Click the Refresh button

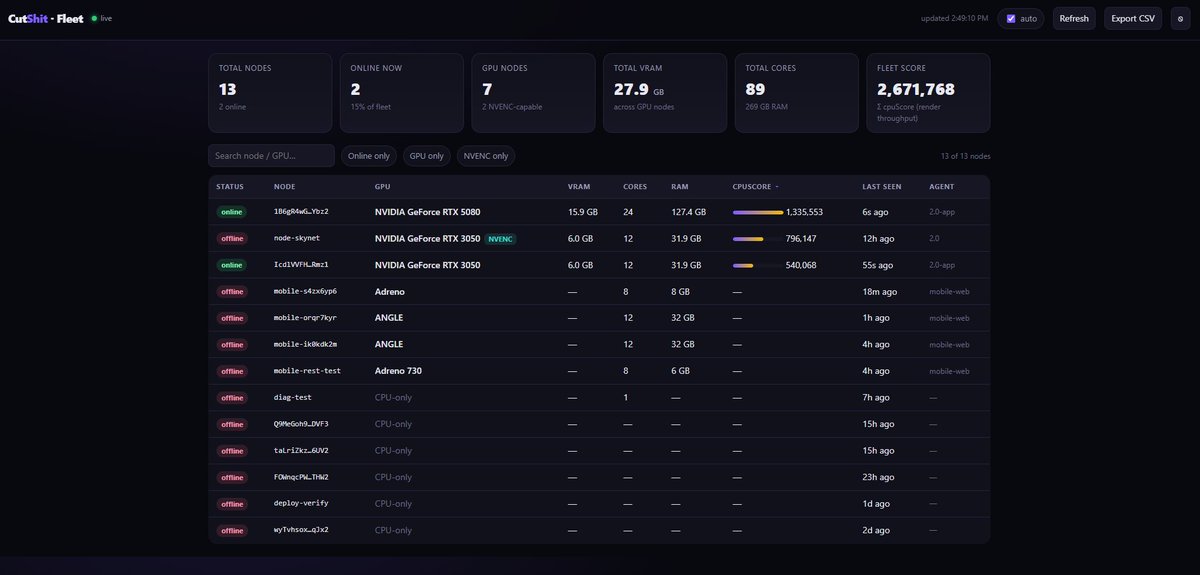[x=1074, y=18]
